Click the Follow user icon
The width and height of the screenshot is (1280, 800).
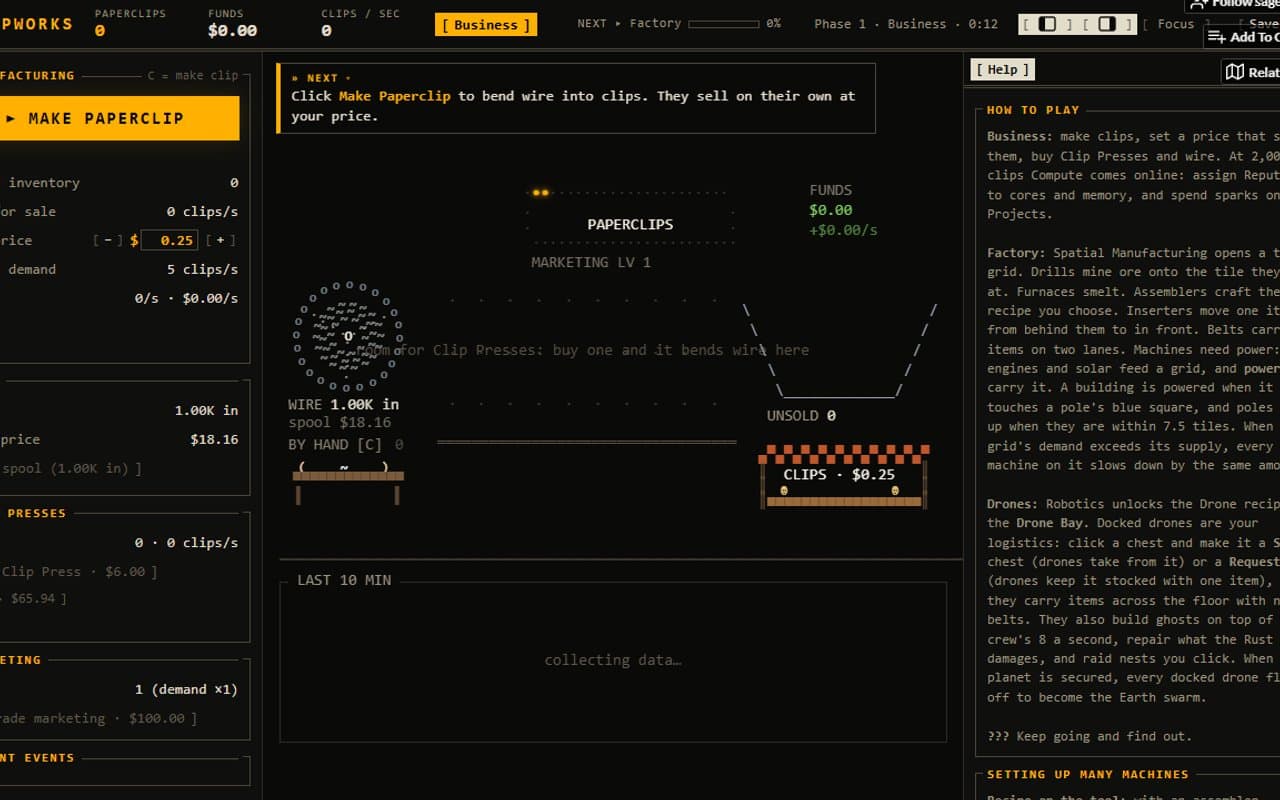[x=1198, y=4]
